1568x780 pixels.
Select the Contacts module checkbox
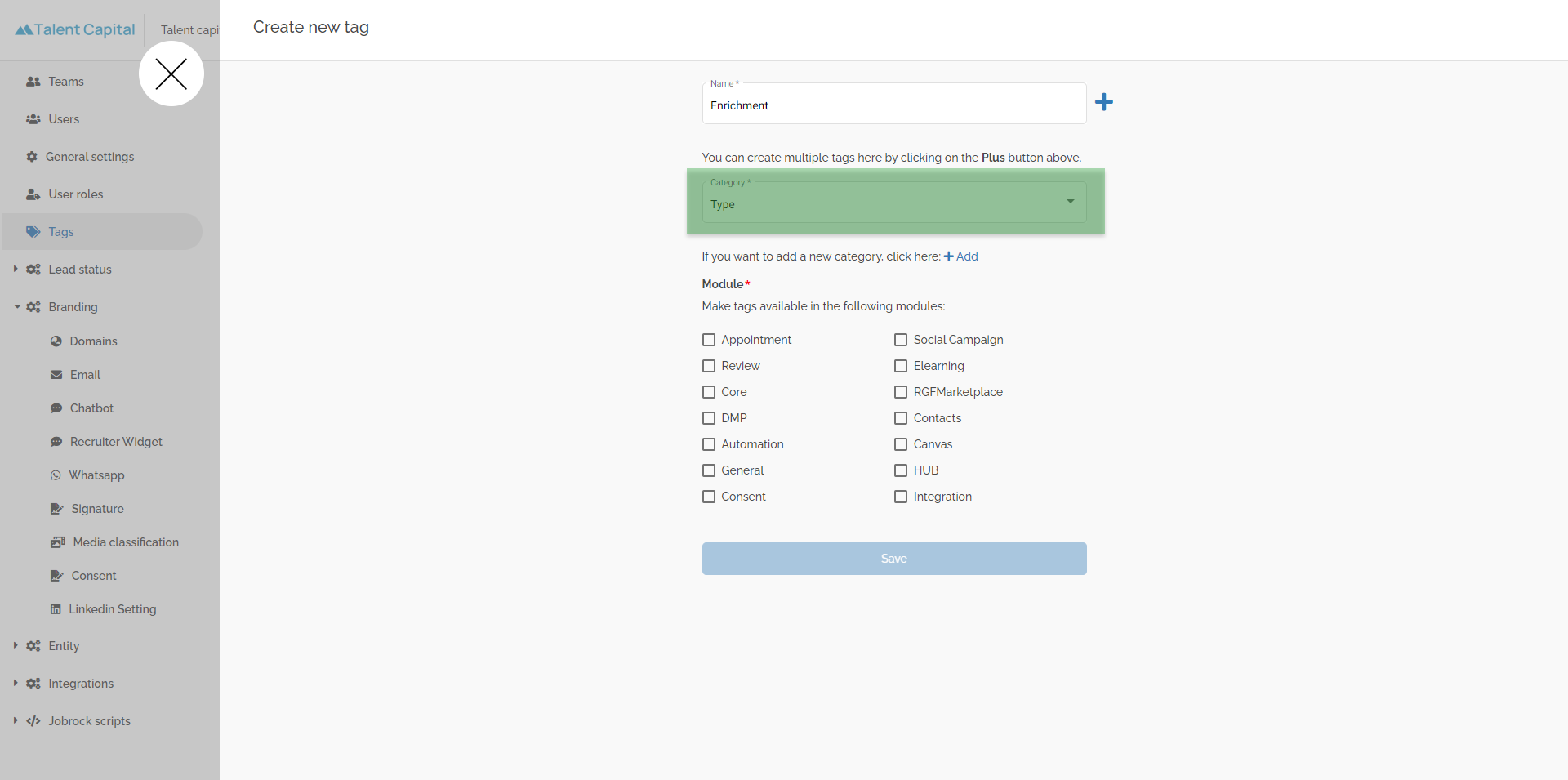click(901, 418)
